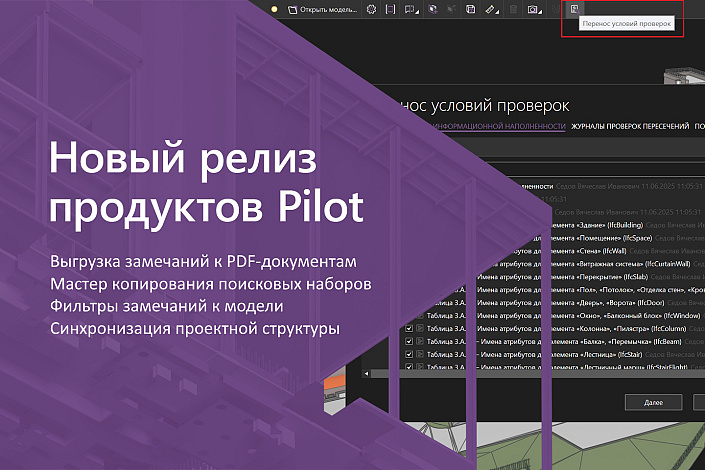Toggle checkbox for Лестница (IfcStair) row

(x=408, y=353)
